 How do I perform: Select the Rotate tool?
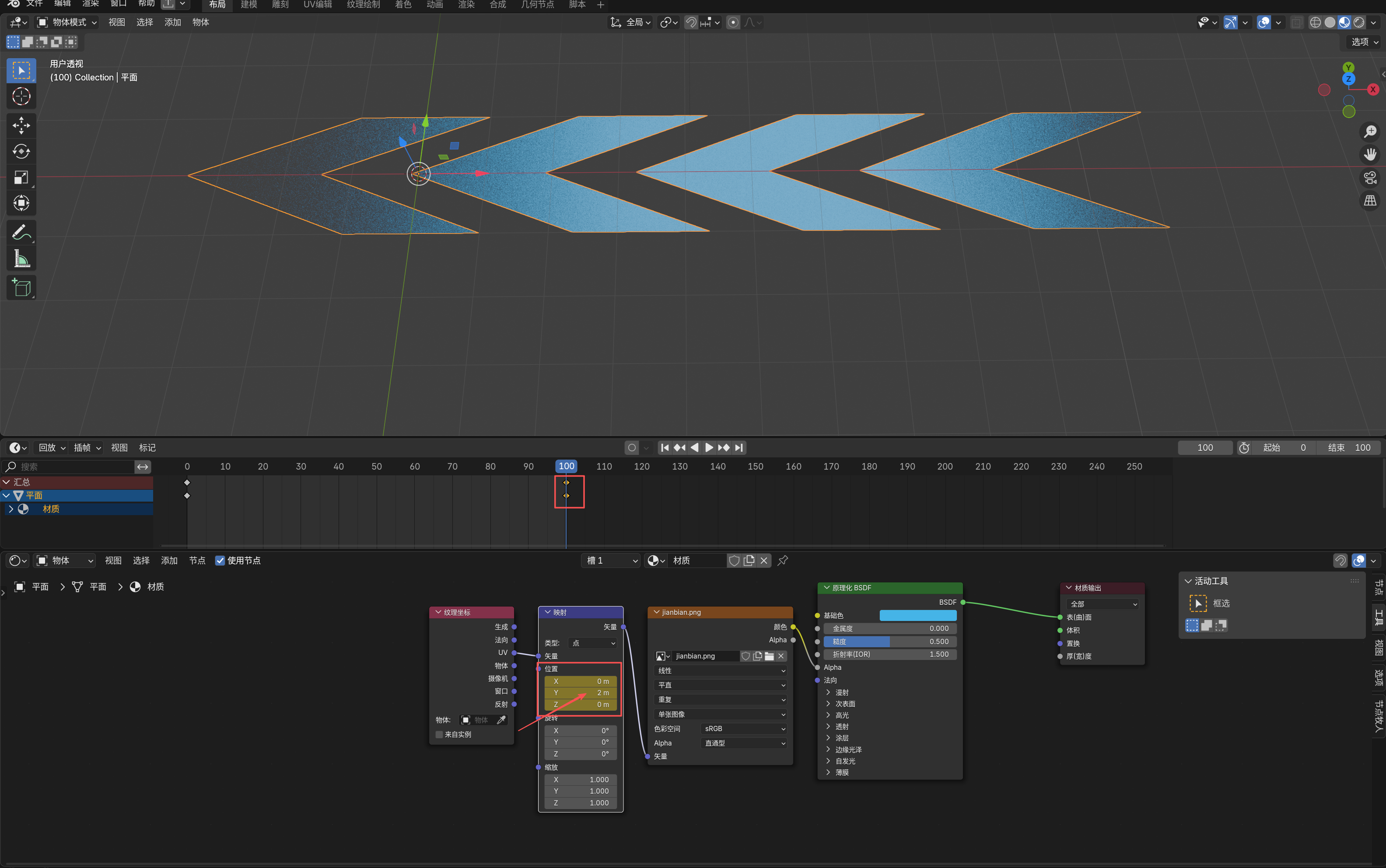point(21,152)
